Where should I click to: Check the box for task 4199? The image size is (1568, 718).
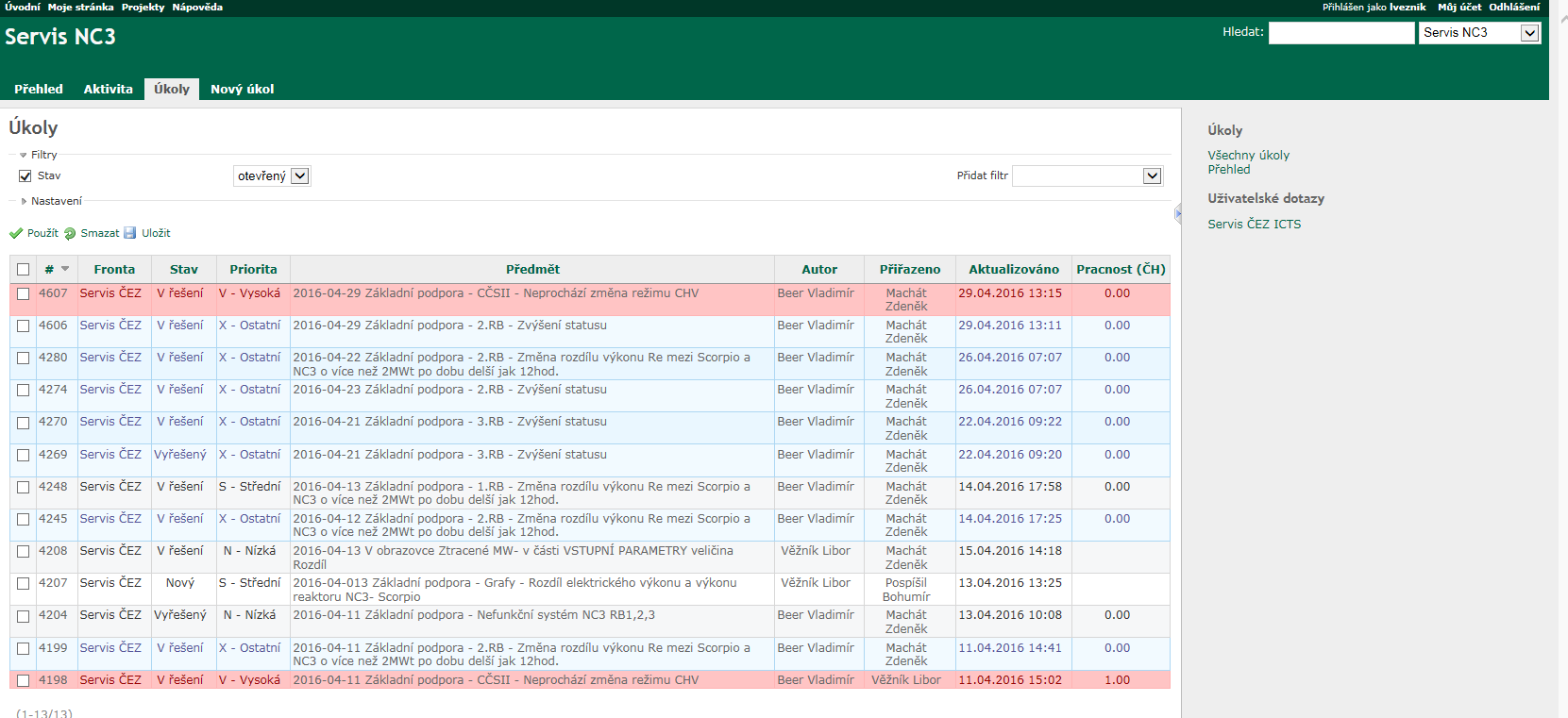(x=24, y=649)
